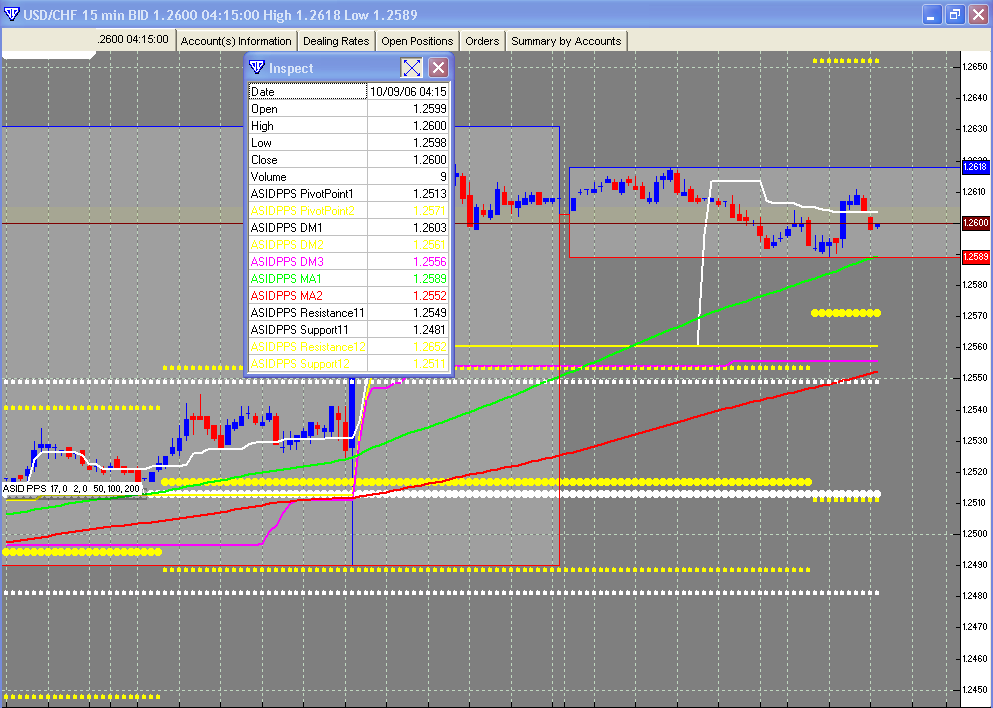
Task: Click the red 1.2589 low price marker
Action: click(x=975, y=257)
